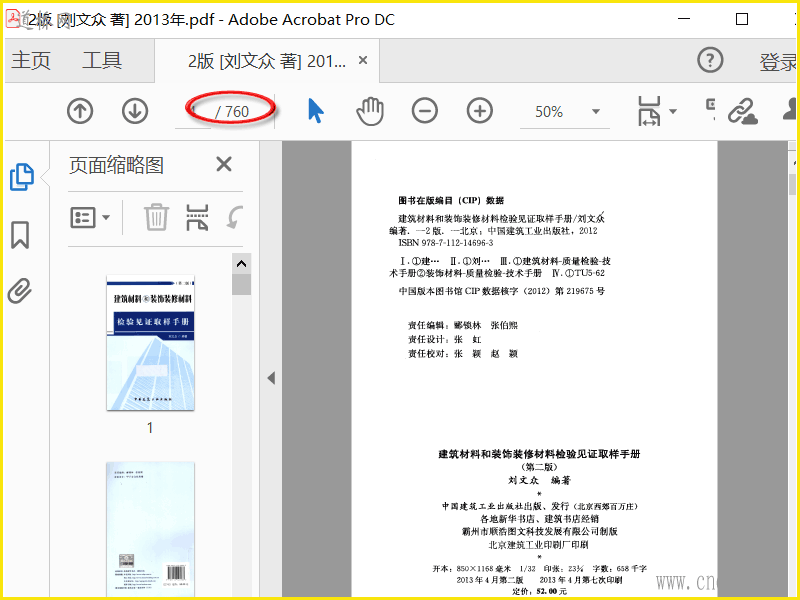Close the 页面缩略图 panel
This screenshot has height=600, width=800.
tap(224, 164)
